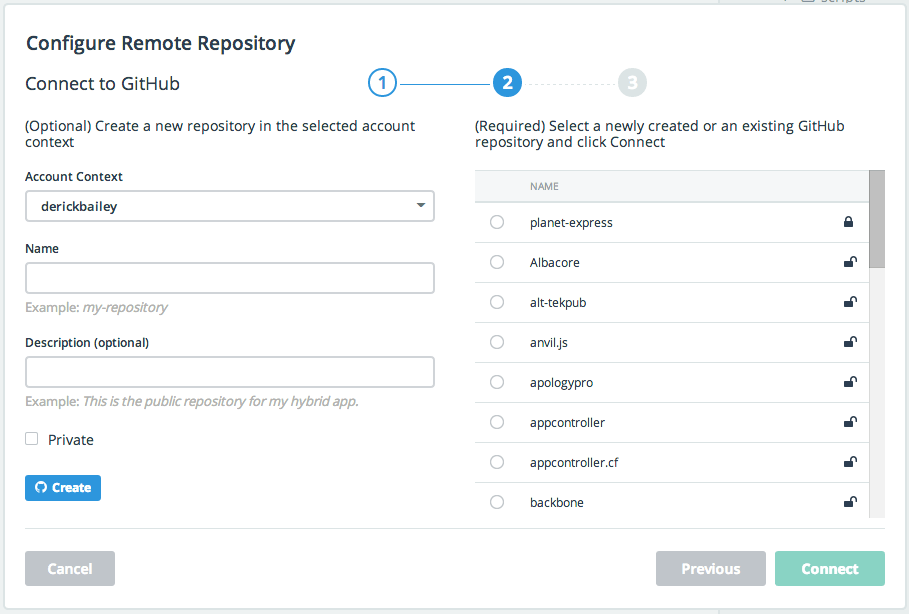909x614 pixels.
Task: Click the open lock icon beside apologypro
Action: (x=850, y=382)
